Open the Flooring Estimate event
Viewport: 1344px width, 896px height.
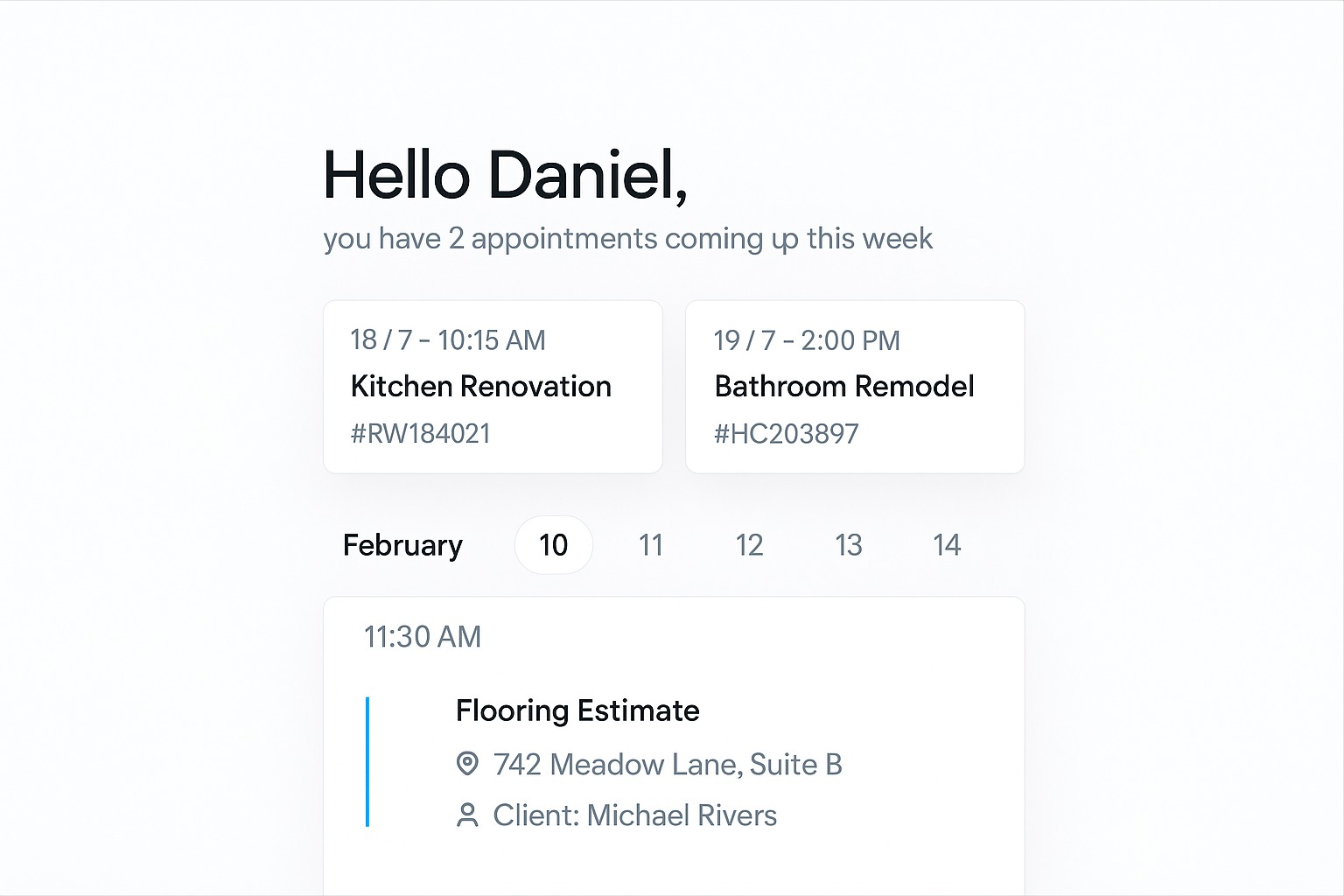(577, 710)
